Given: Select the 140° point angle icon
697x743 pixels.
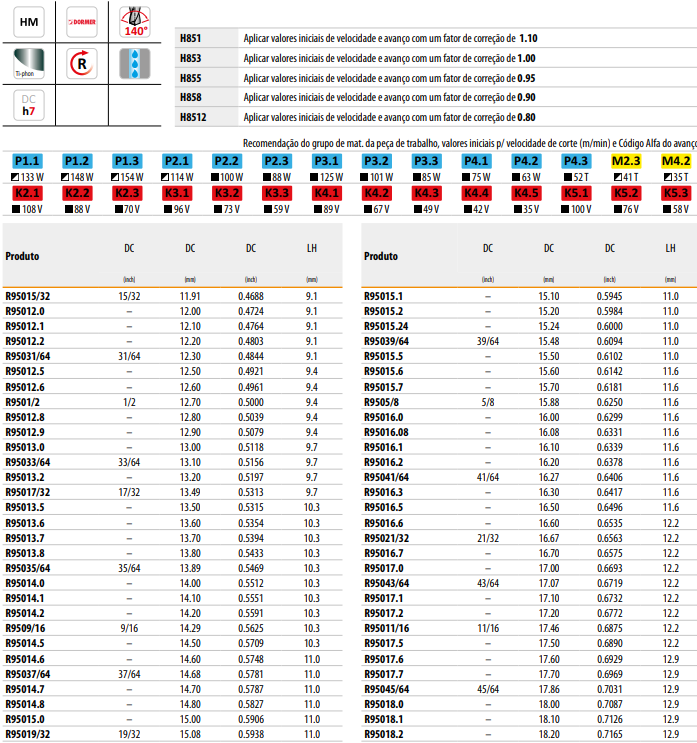Looking at the screenshot, I should (x=132, y=20).
